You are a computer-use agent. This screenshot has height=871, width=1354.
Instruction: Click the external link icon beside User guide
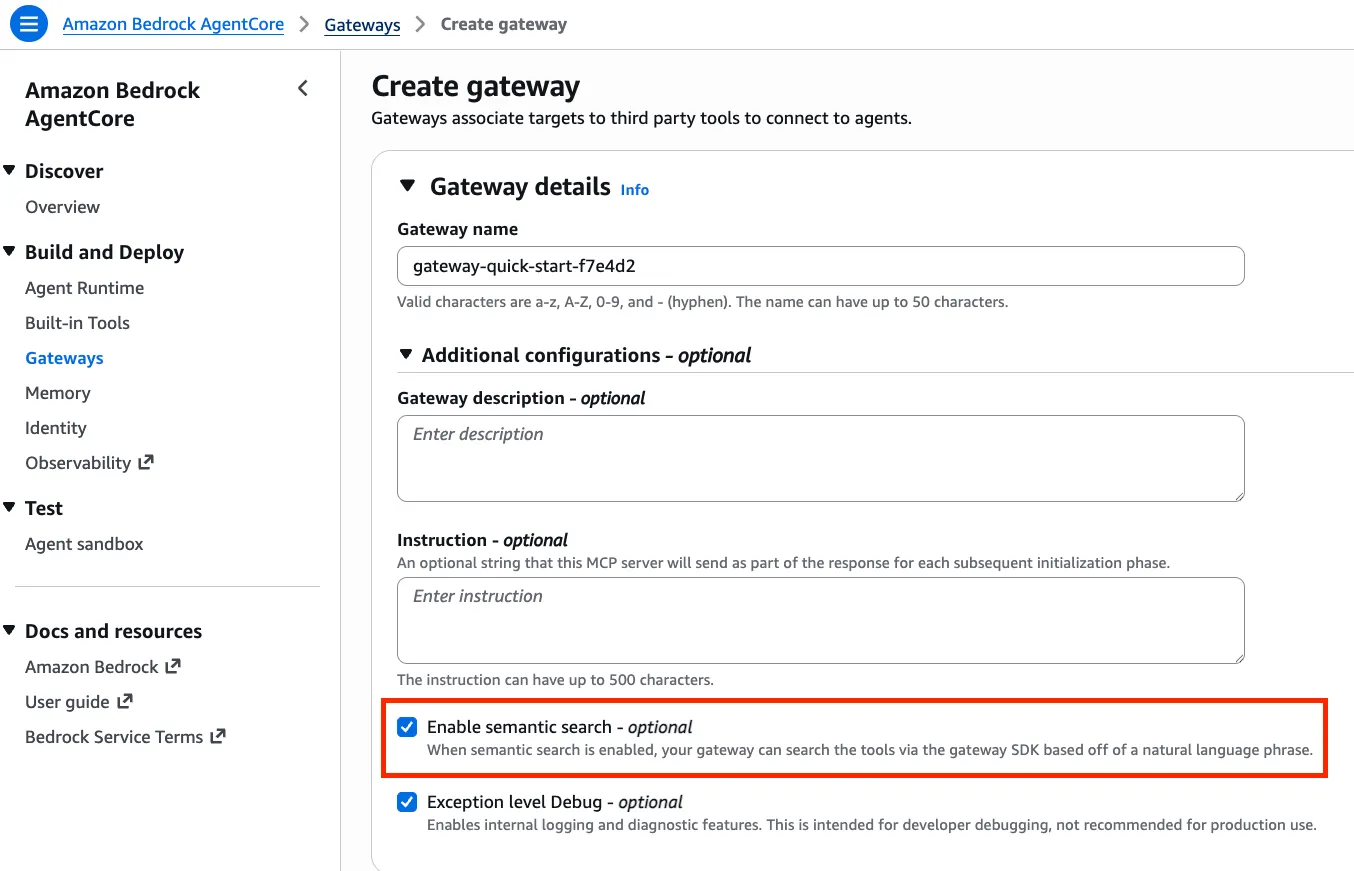tap(125, 701)
